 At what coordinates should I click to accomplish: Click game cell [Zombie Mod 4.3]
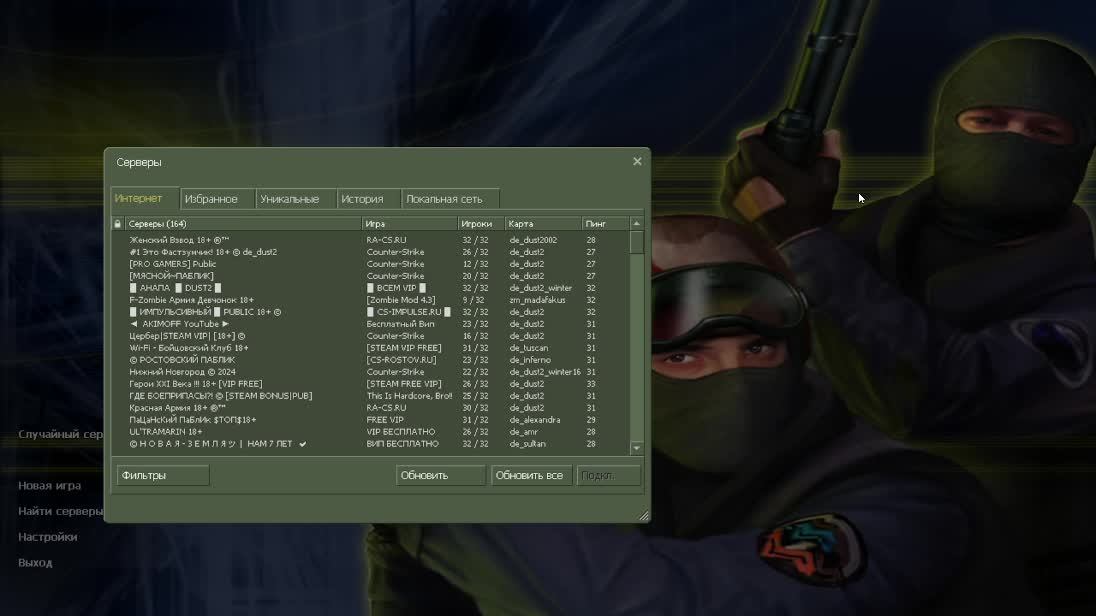401,300
